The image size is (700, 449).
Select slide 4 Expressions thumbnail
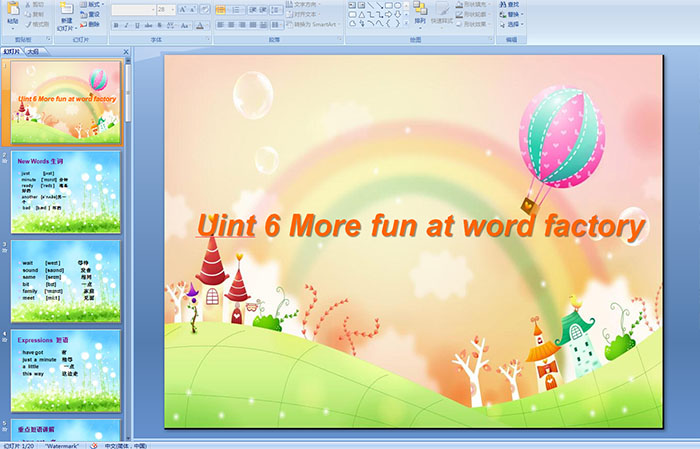[66, 370]
